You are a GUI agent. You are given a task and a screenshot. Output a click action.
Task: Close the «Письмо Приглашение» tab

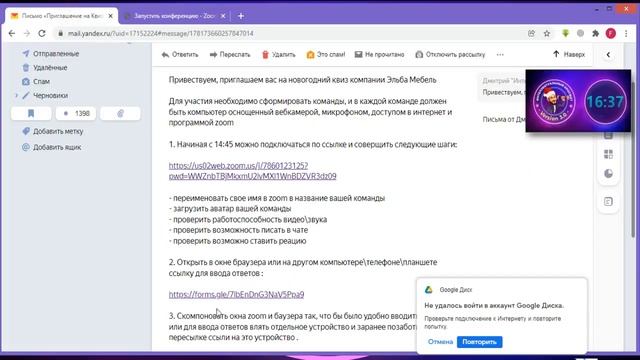tap(110, 16)
